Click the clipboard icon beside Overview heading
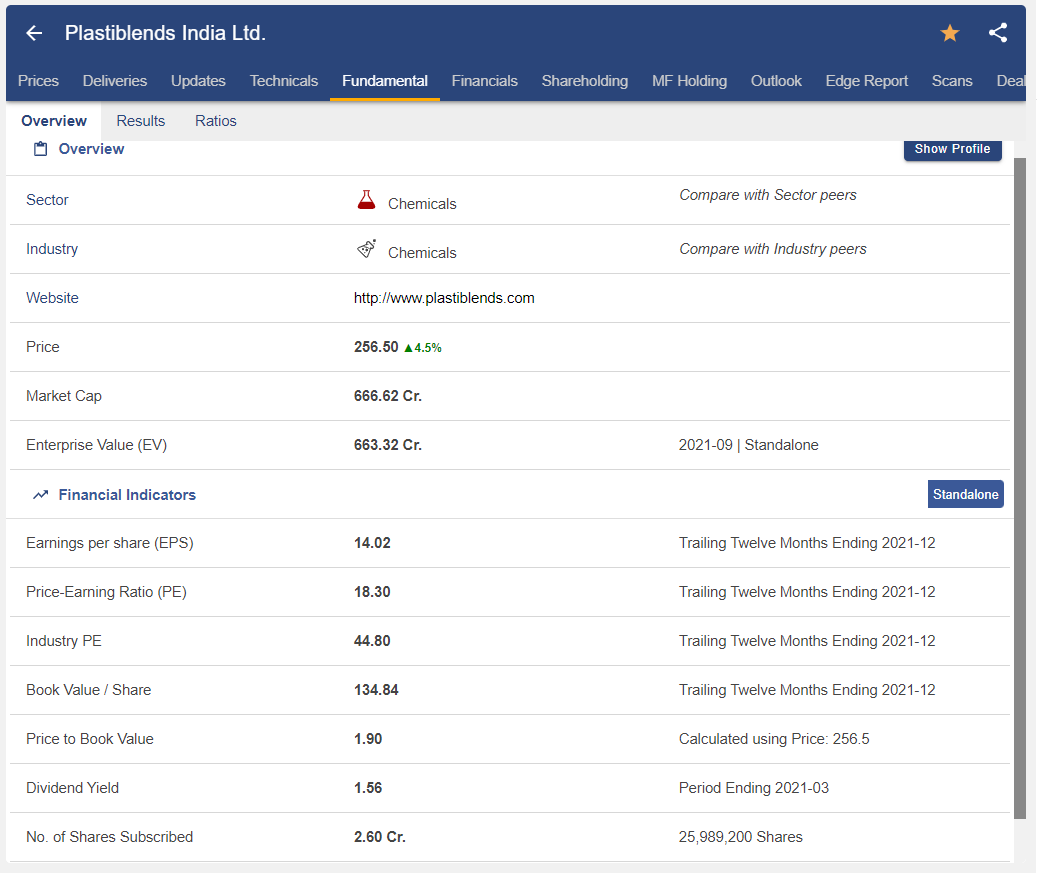The width and height of the screenshot is (1037, 873). pos(40,149)
